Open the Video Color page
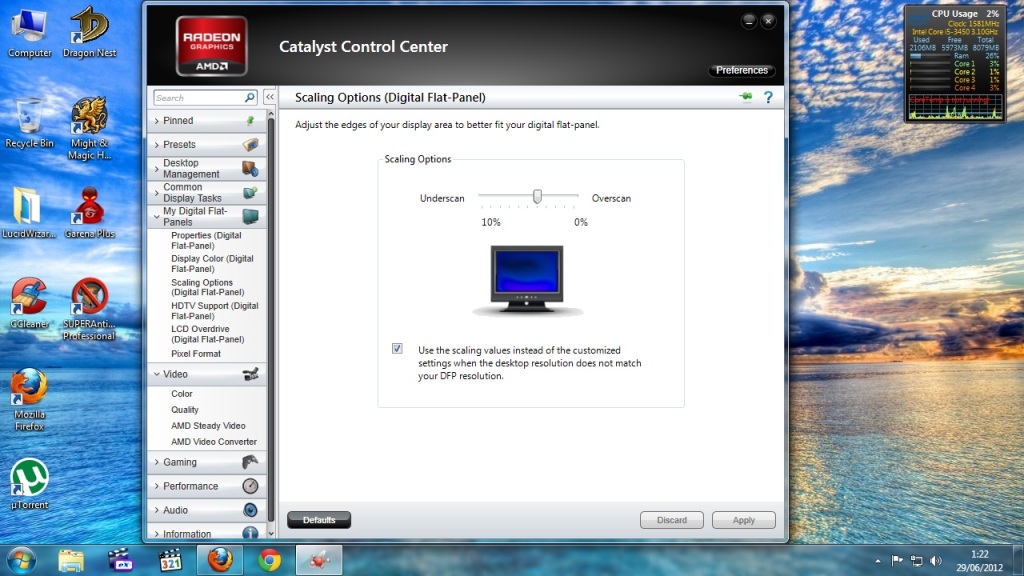Image resolution: width=1024 pixels, height=576 pixels. 182,394
